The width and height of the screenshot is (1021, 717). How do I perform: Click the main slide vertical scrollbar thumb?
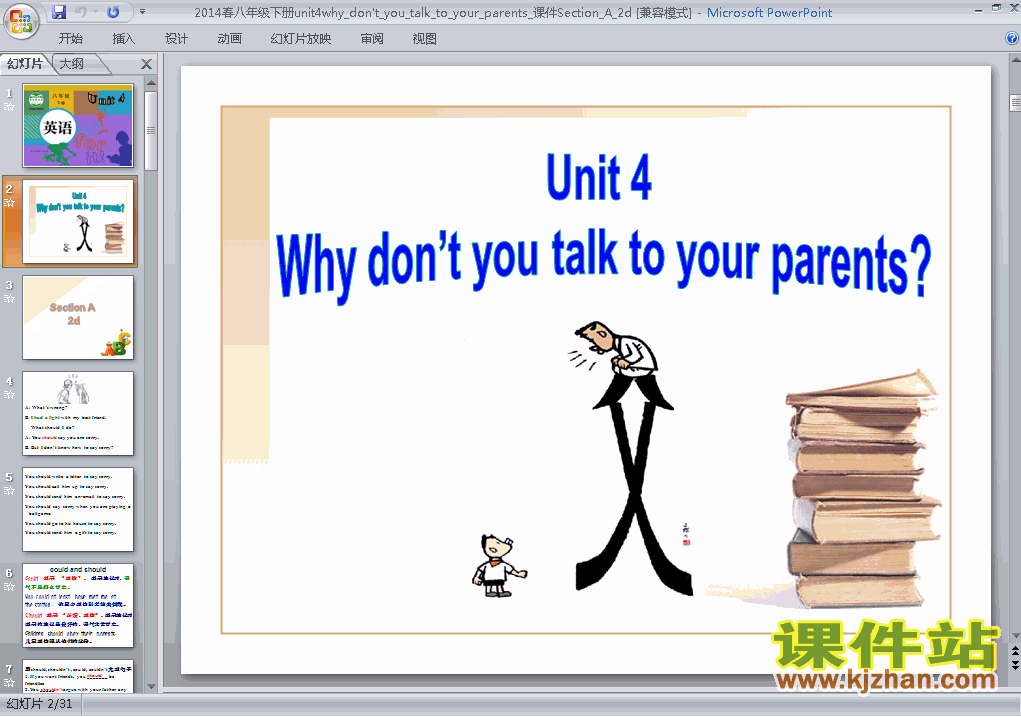(1014, 103)
